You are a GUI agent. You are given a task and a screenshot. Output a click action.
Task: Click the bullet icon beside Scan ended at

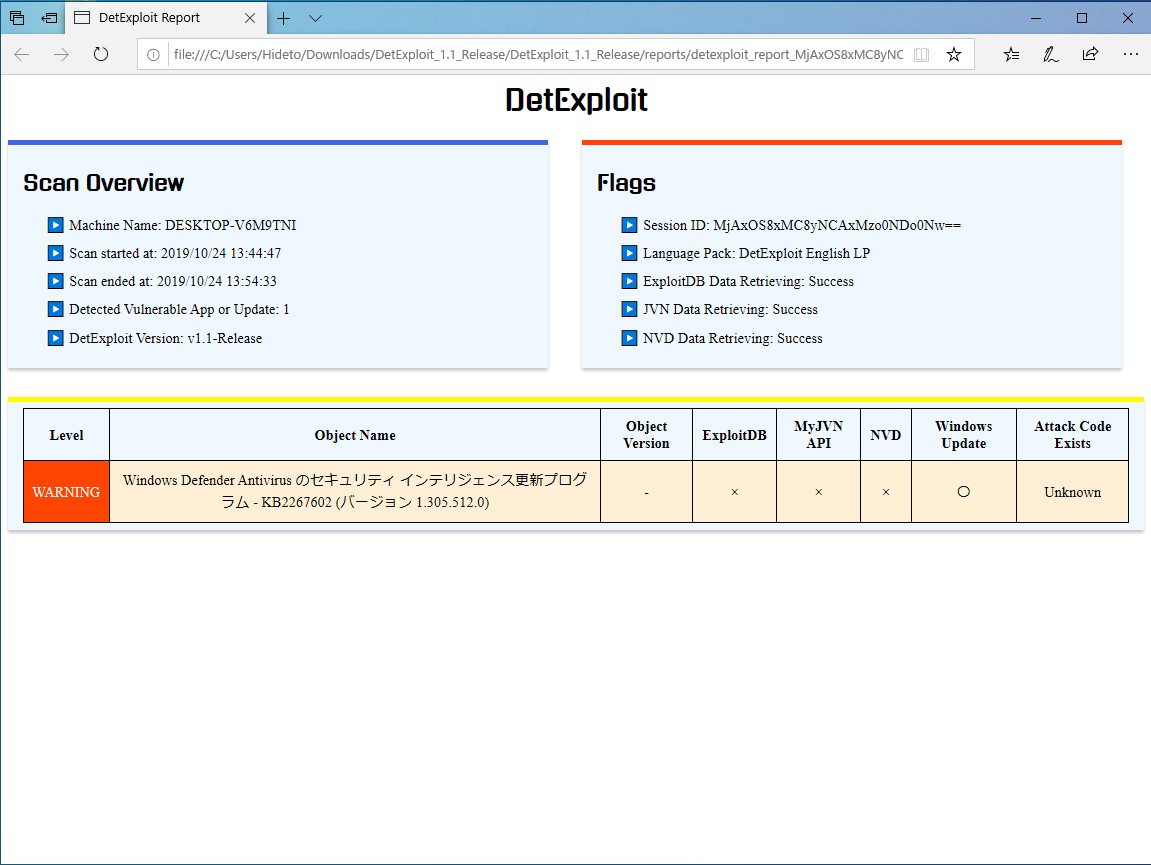point(55,281)
